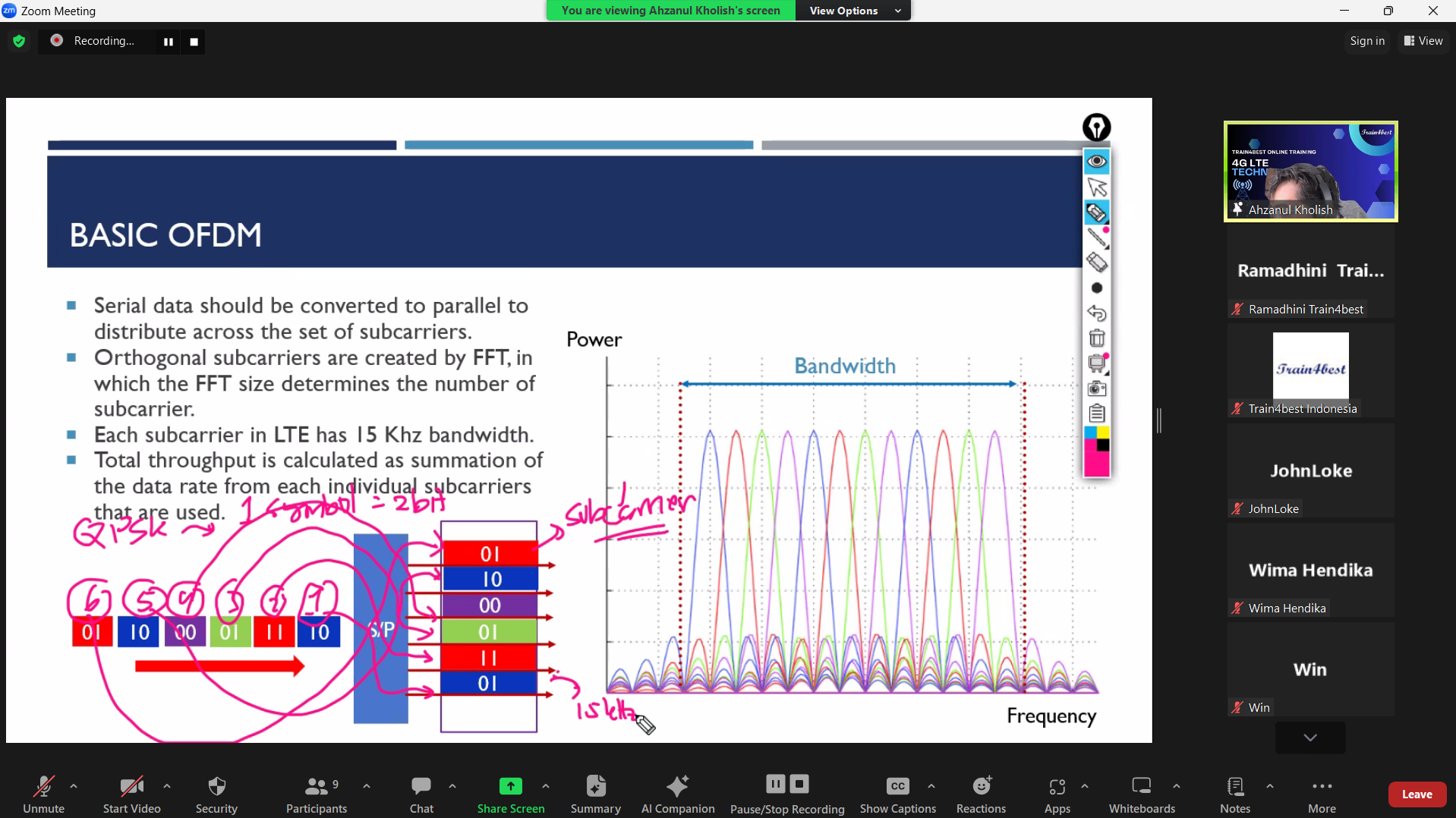Click the Sign in link
Viewport: 1456px width, 818px height.
(x=1366, y=40)
